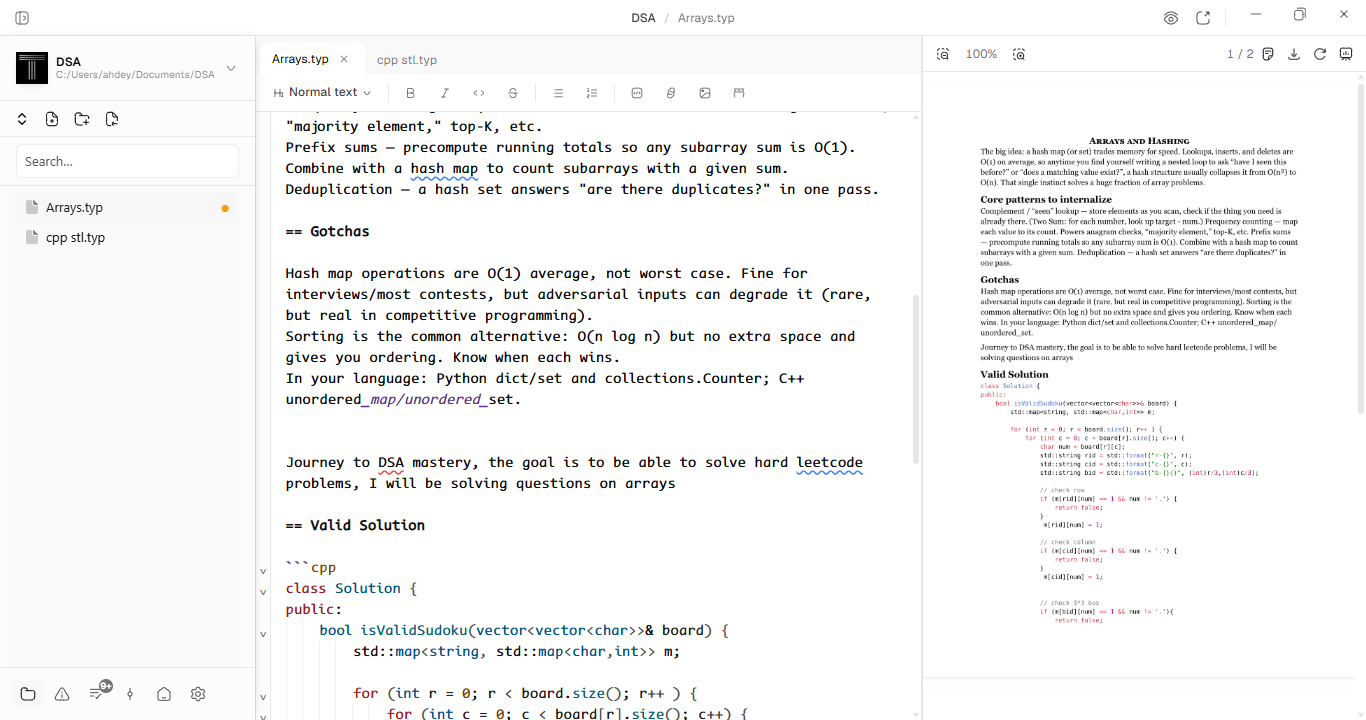This screenshot has width=1366, height=720.
Task: Click the 'Gotchas' heading in preview
Action: [1000, 279]
